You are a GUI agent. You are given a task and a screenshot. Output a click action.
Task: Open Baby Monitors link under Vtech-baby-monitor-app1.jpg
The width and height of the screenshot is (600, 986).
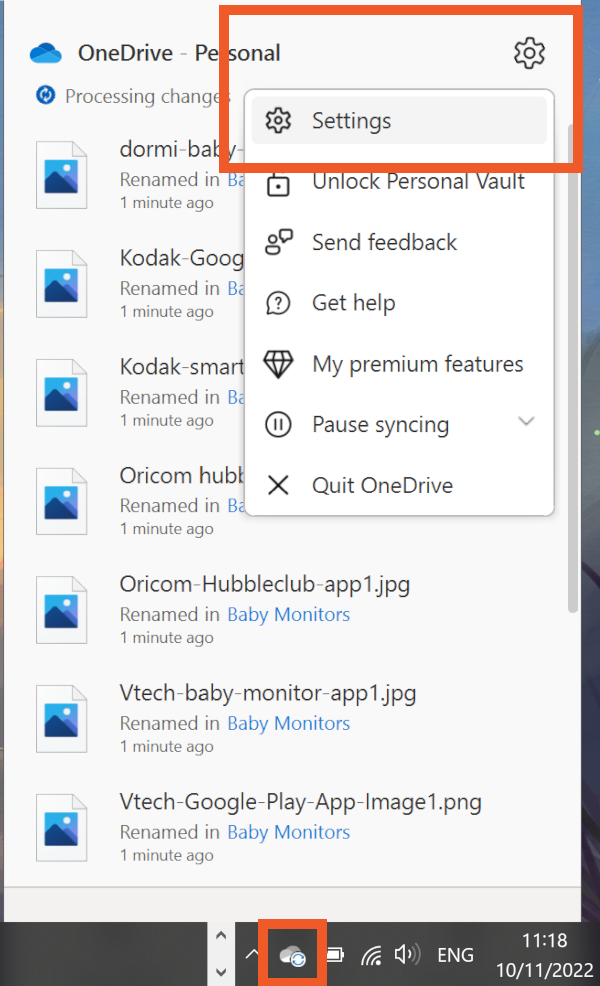[288, 723]
